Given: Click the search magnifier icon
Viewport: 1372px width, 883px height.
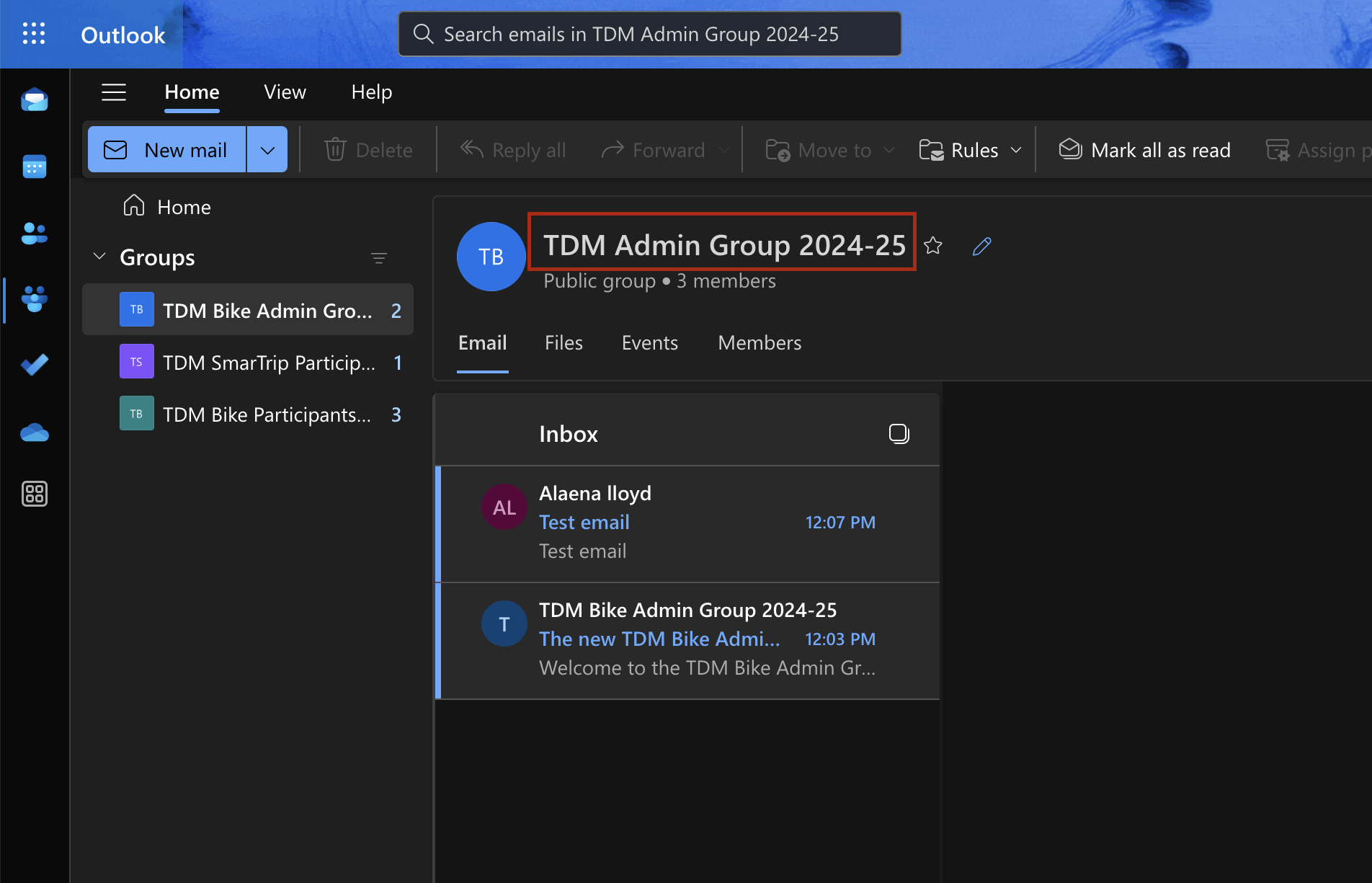Looking at the screenshot, I should (423, 34).
